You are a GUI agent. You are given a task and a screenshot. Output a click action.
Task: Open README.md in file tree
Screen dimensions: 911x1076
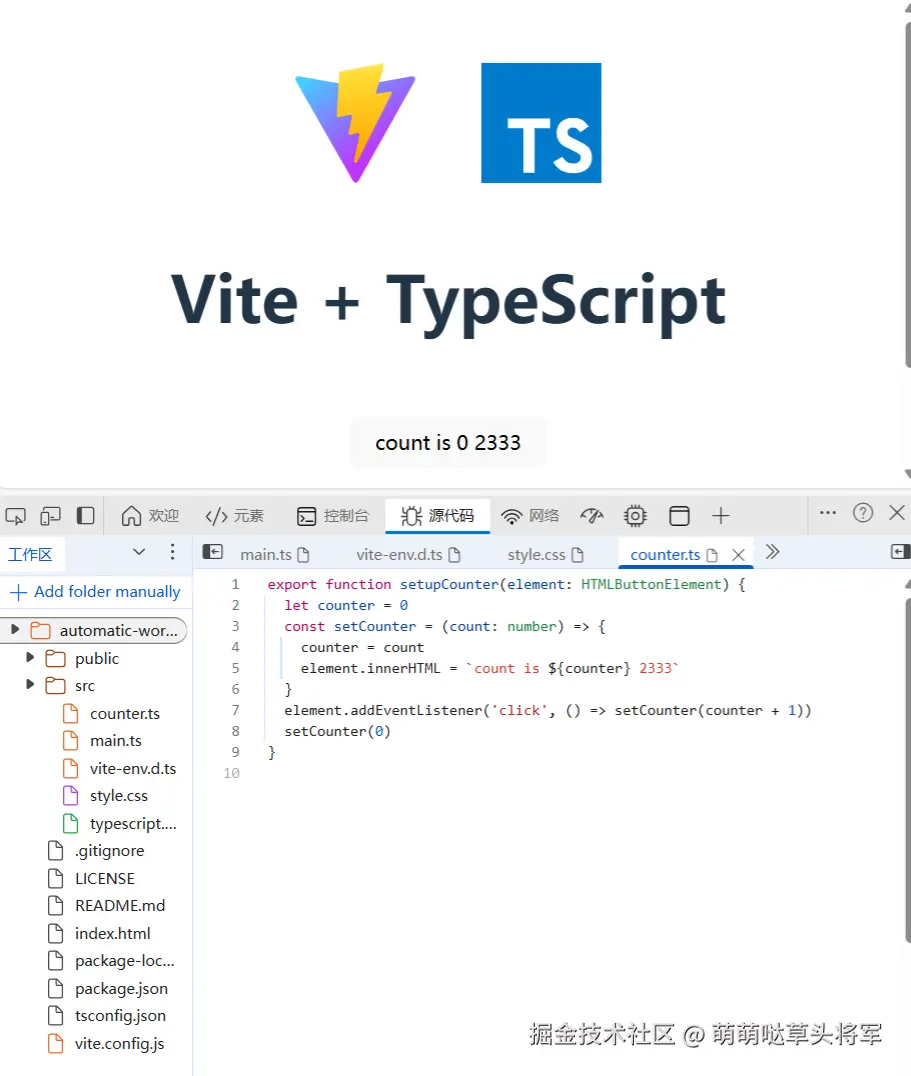(119, 906)
